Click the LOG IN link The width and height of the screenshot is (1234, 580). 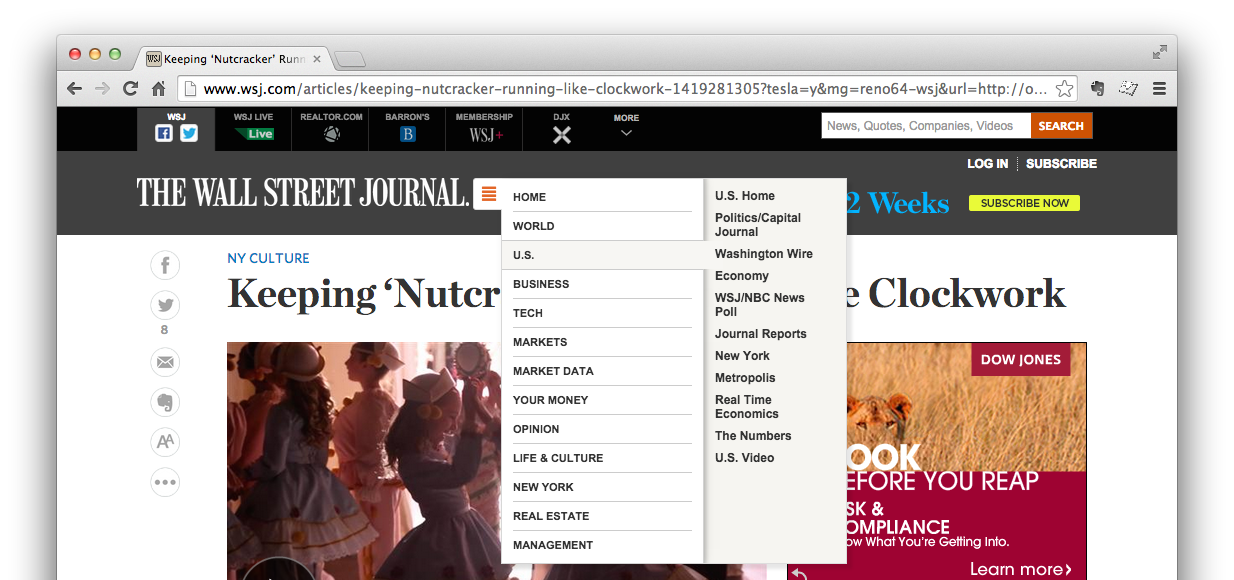click(987, 163)
